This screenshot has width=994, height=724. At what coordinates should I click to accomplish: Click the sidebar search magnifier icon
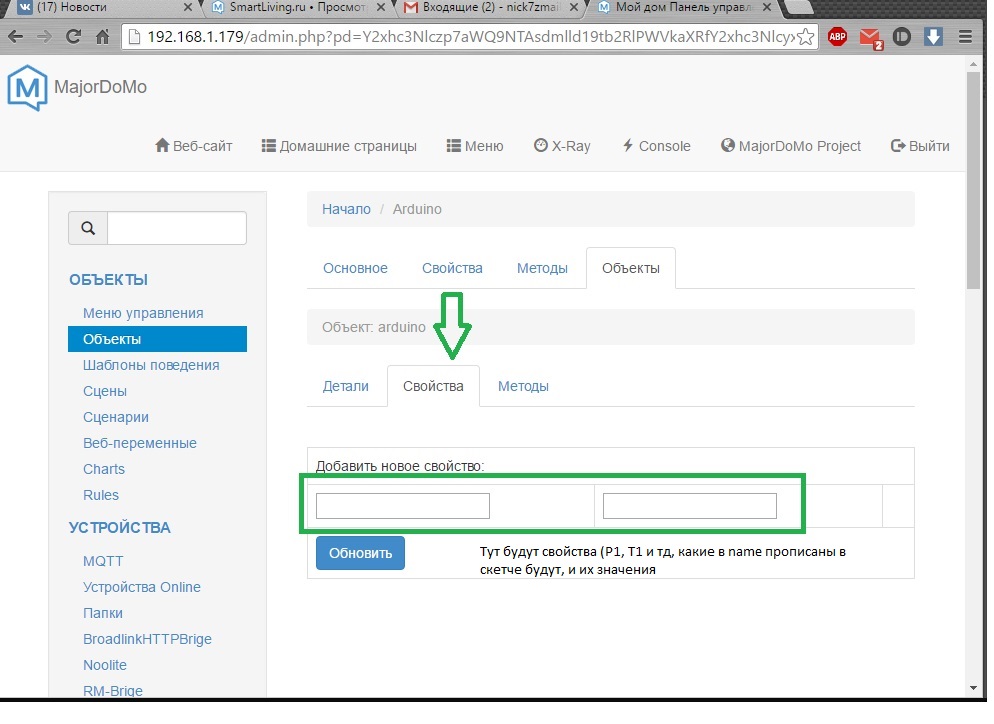tap(88, 228)
